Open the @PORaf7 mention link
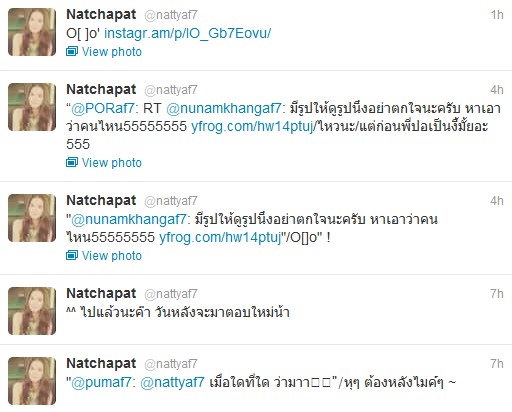 click(x=103, y=108)
